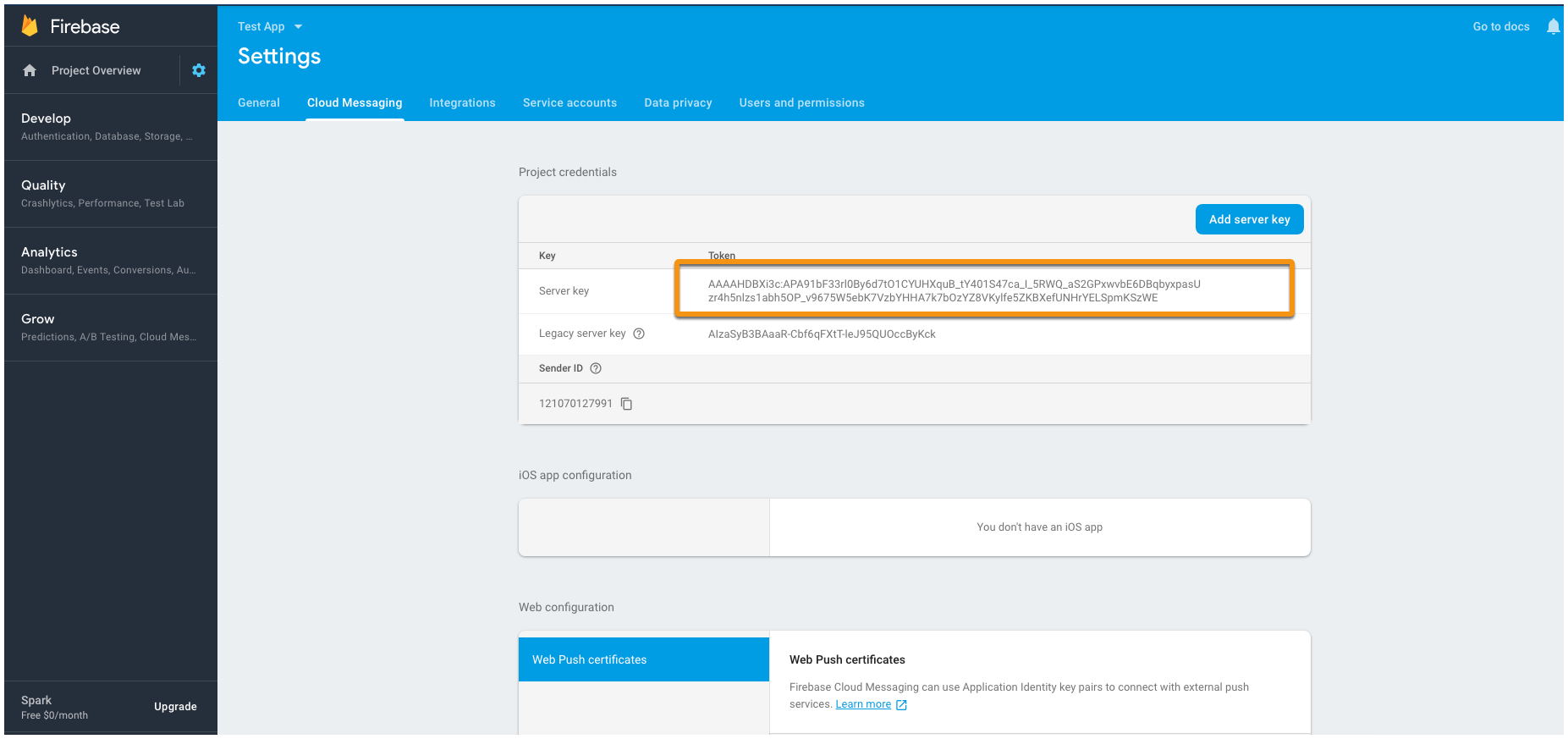This screenshot has width=1568, height=739.
Task: Click external link icon beside Learn more
Action: click(x=901, y=704)
